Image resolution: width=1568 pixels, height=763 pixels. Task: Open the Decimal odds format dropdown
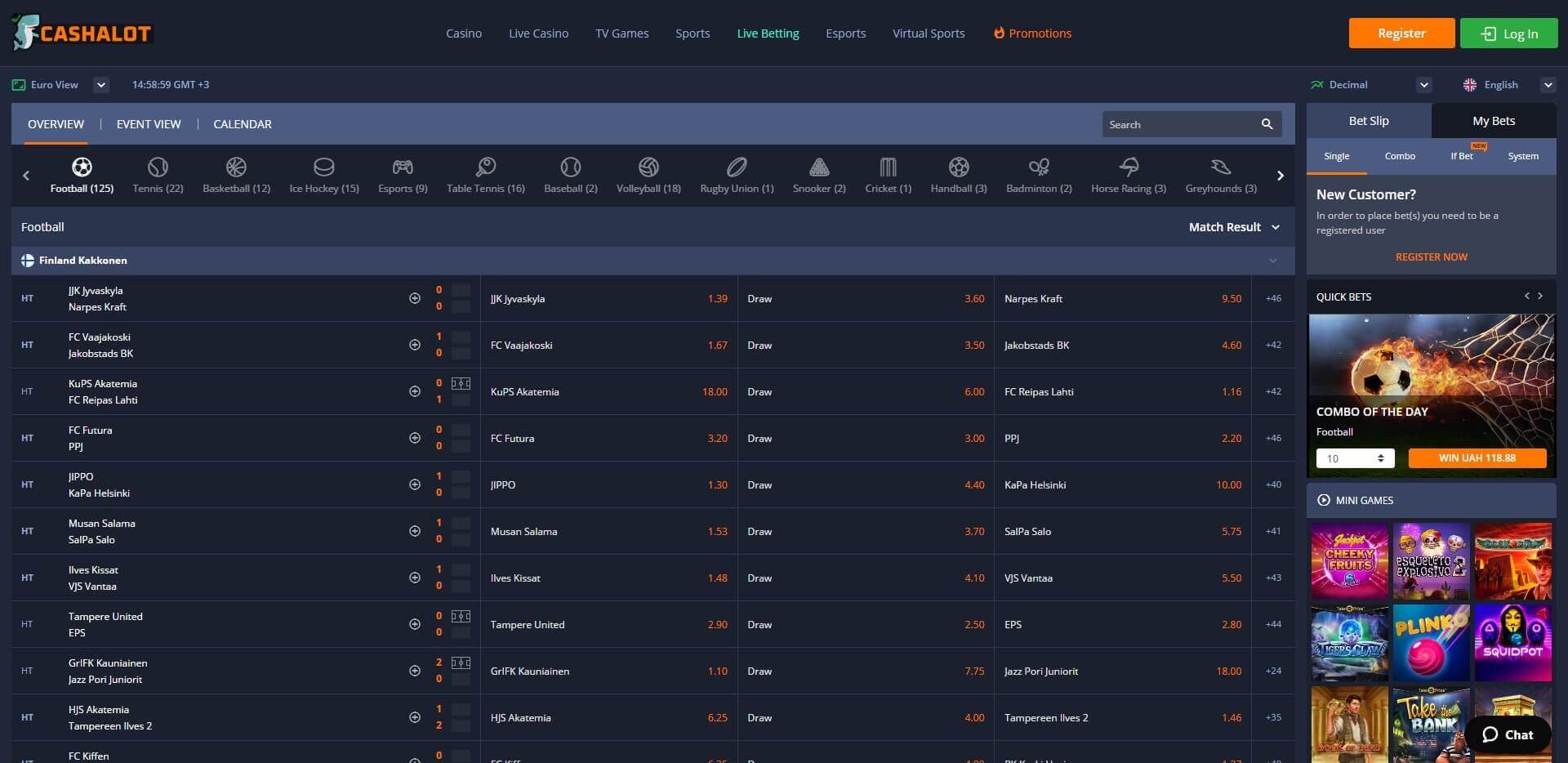tap(1424, 84)
